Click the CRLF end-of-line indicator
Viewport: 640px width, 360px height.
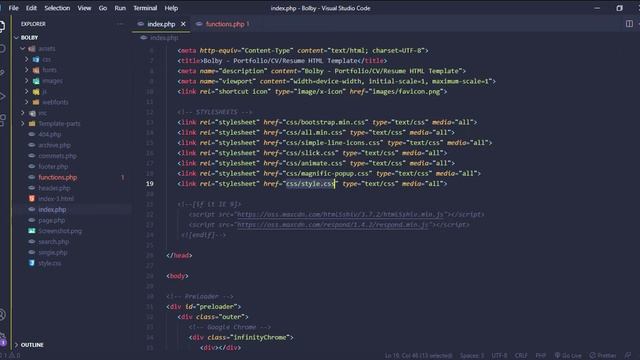pos(521,356)
